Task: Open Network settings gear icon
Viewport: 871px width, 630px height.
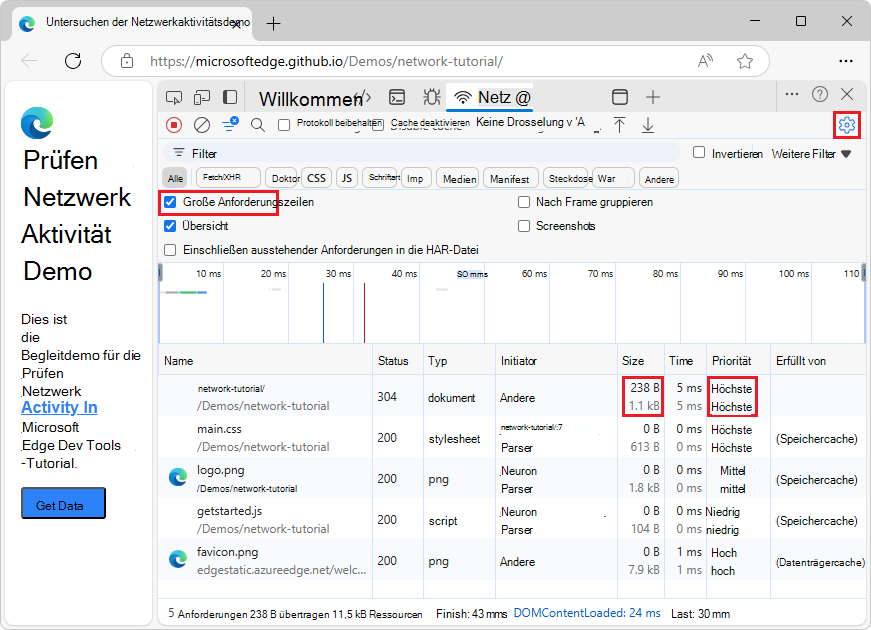Action: pyautogui.click(x=846, y=125)
